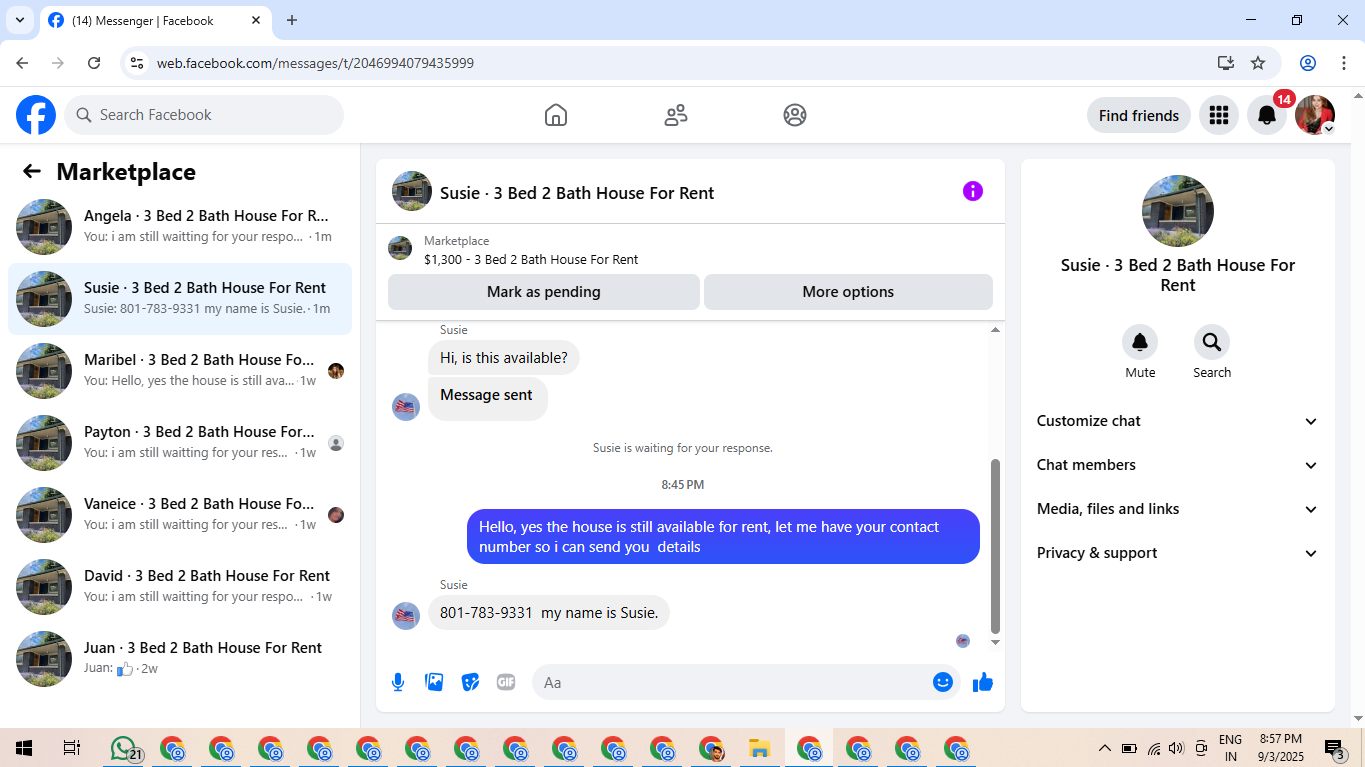Expand the Privacy & support section

tap(1178, 553)
